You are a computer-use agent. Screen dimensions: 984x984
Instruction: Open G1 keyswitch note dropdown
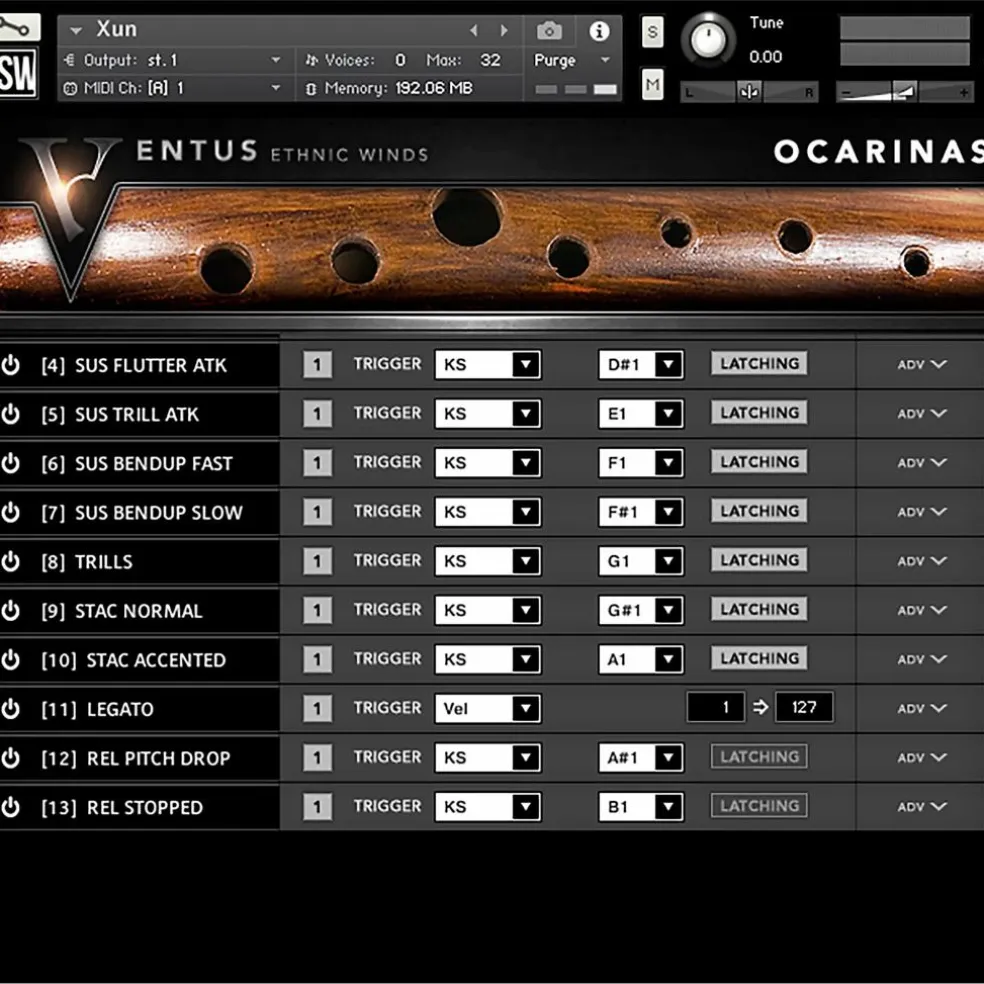641,560
